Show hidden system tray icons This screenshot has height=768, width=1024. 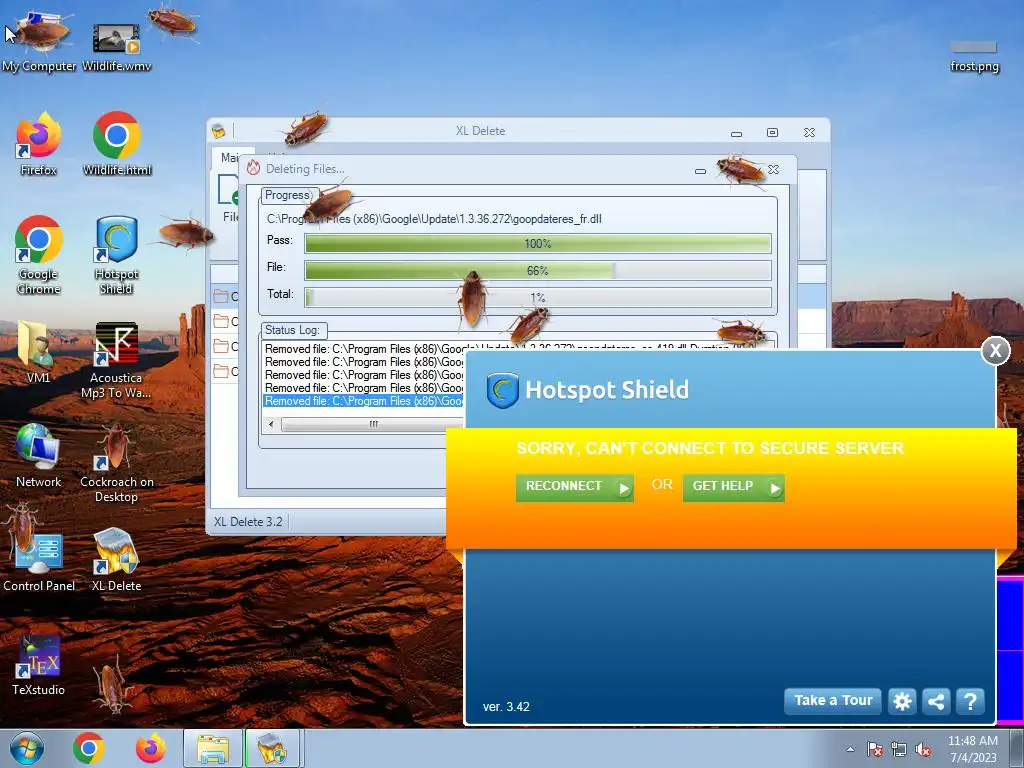850,749
